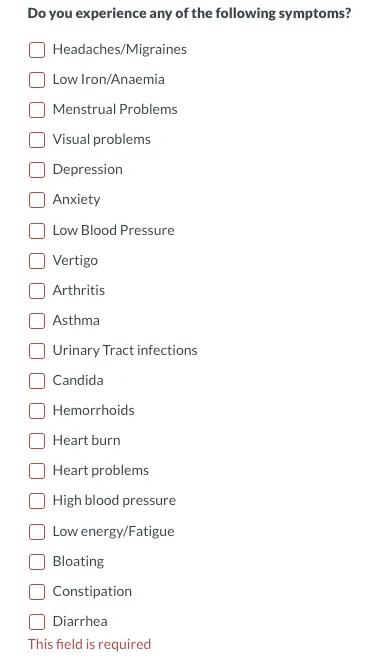The image size is (374, 663).
Task: Tick the Low Iron/Anaemia option
Action: (37, 79)
